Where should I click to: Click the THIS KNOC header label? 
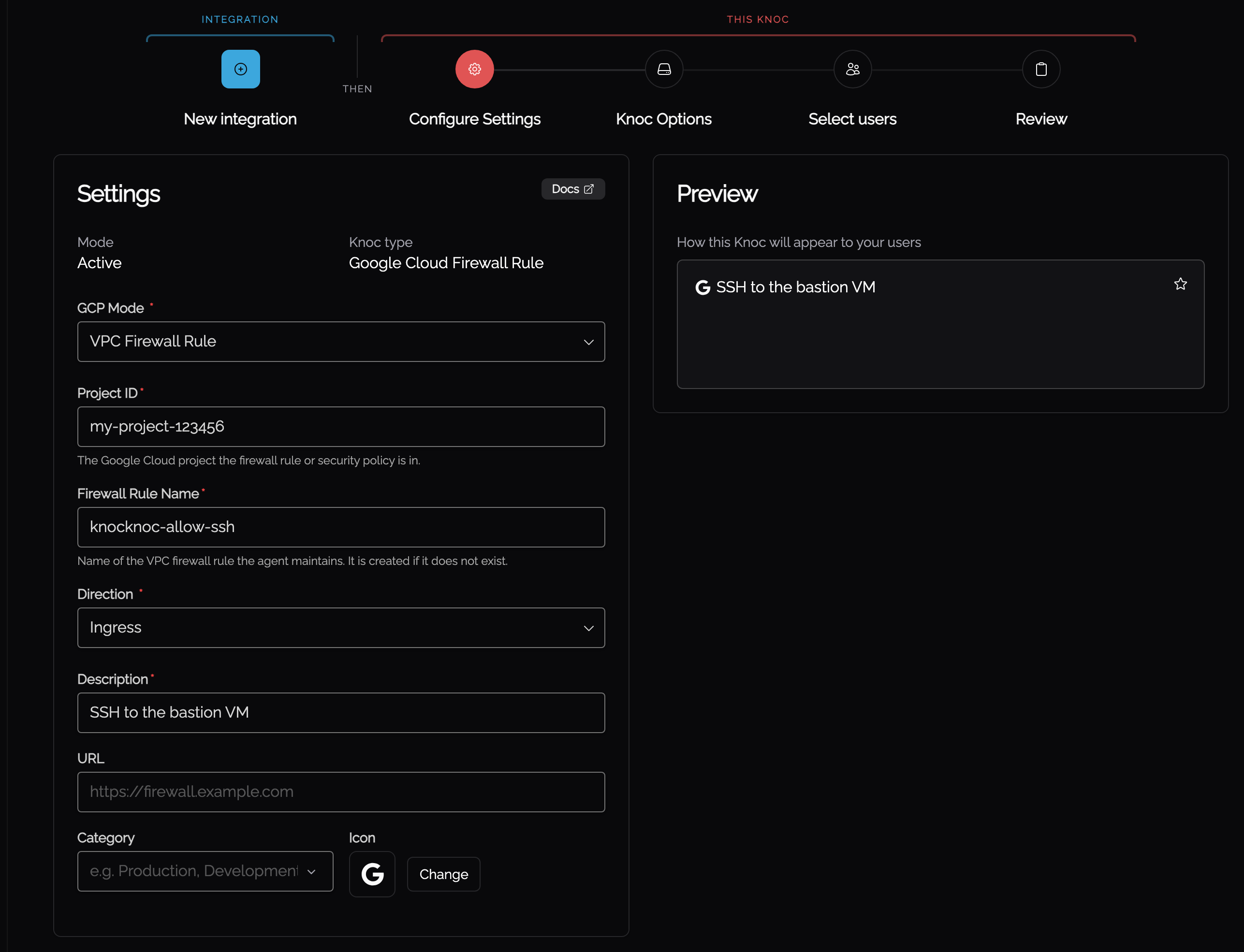(758, 19)
